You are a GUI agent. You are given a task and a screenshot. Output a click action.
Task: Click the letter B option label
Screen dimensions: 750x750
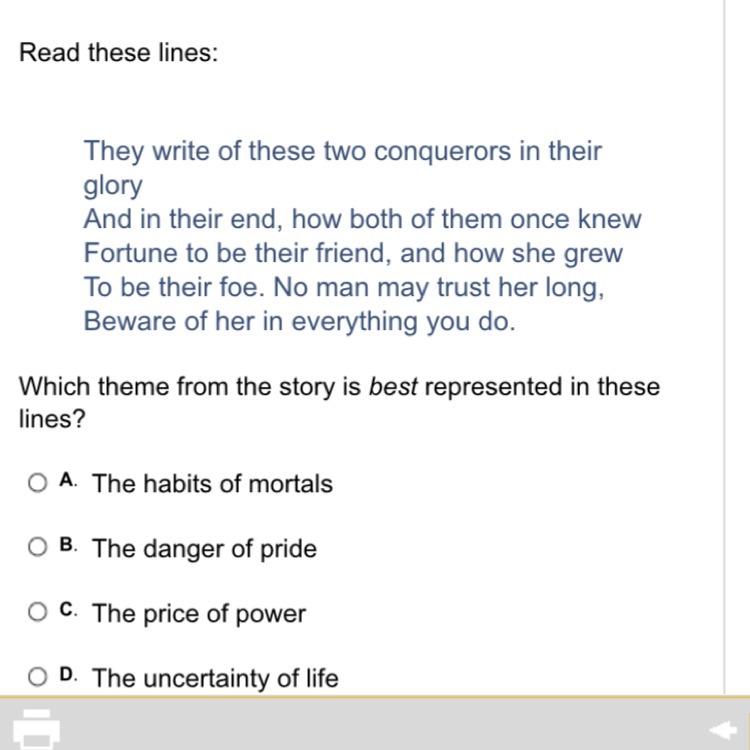(68, 544)
